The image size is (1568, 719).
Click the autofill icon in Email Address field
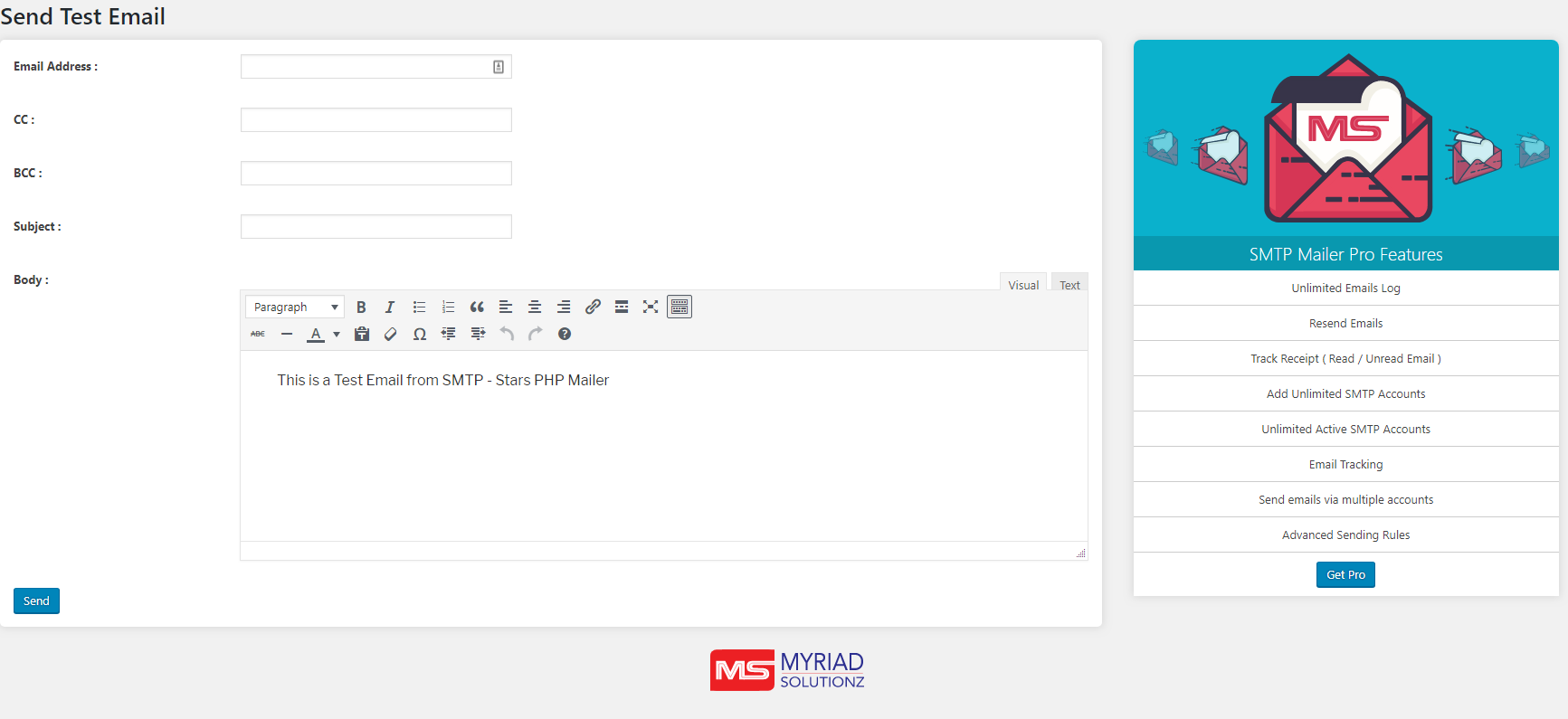499,67
